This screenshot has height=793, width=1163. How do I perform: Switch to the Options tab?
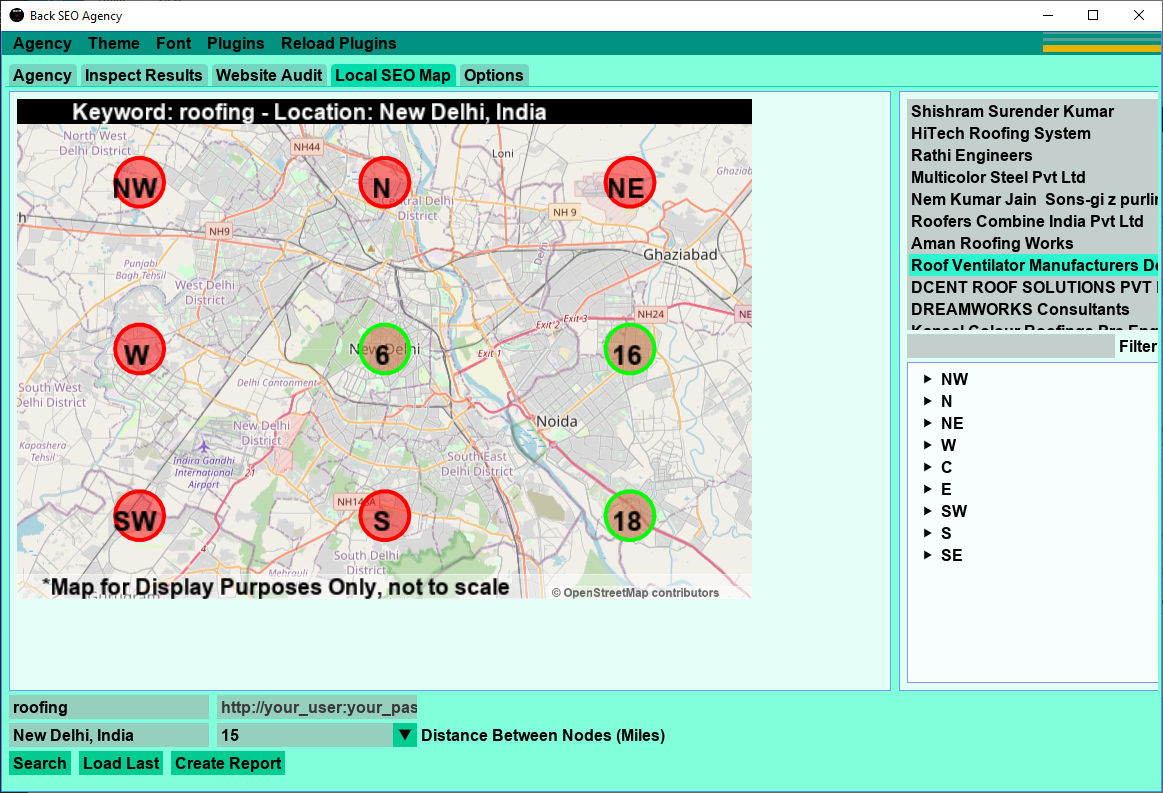tap(493, 75)
